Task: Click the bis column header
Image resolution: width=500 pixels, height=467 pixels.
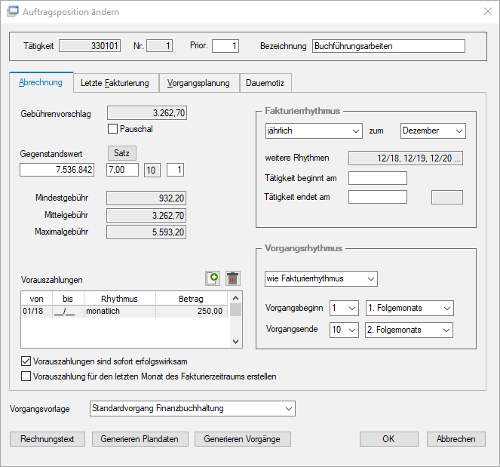Action: point(68,299)
